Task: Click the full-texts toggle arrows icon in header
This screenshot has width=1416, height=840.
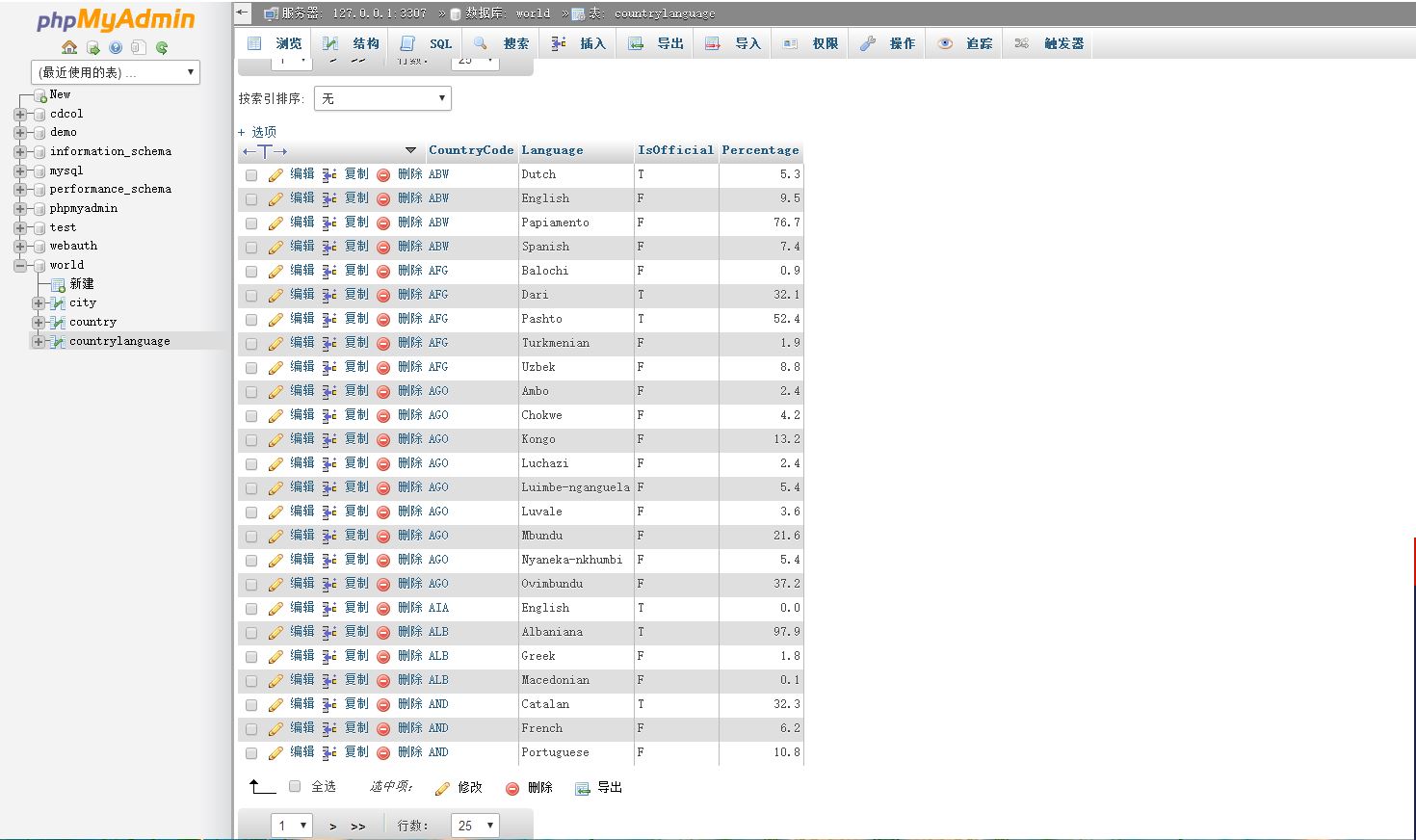Action: [x=265, y=151]
